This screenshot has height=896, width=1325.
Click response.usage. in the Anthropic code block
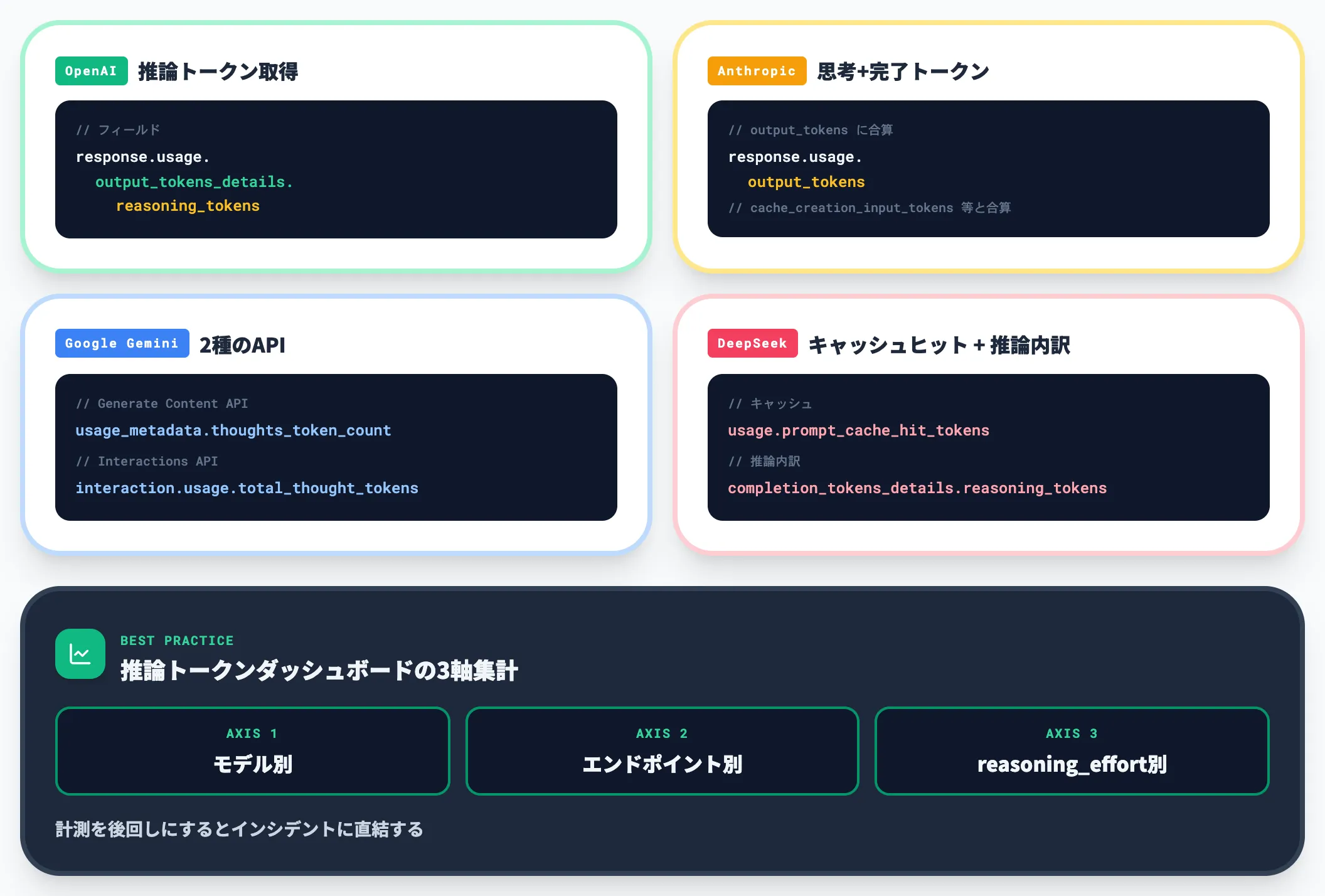795,157
